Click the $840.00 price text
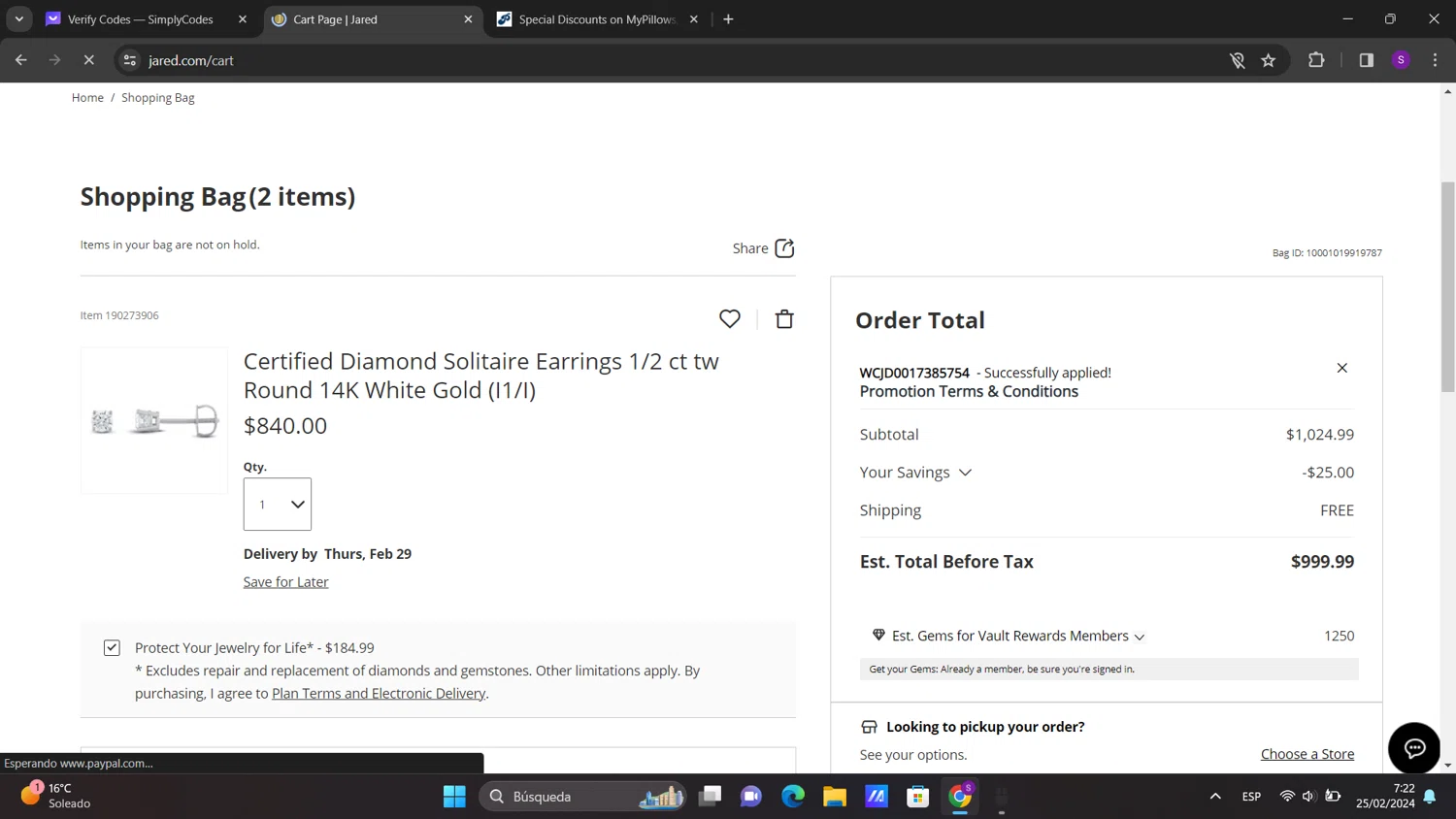 click(x=285, y=425)
